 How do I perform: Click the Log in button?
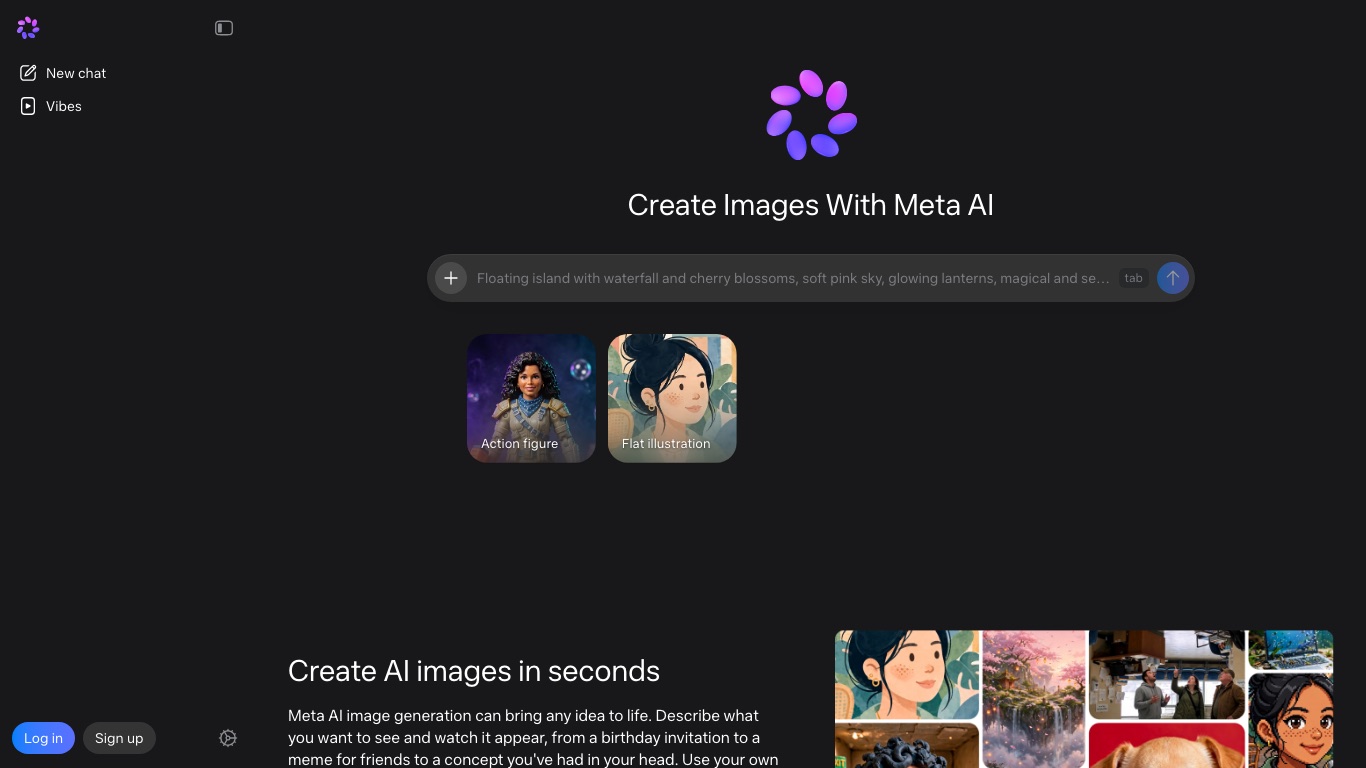43,738
